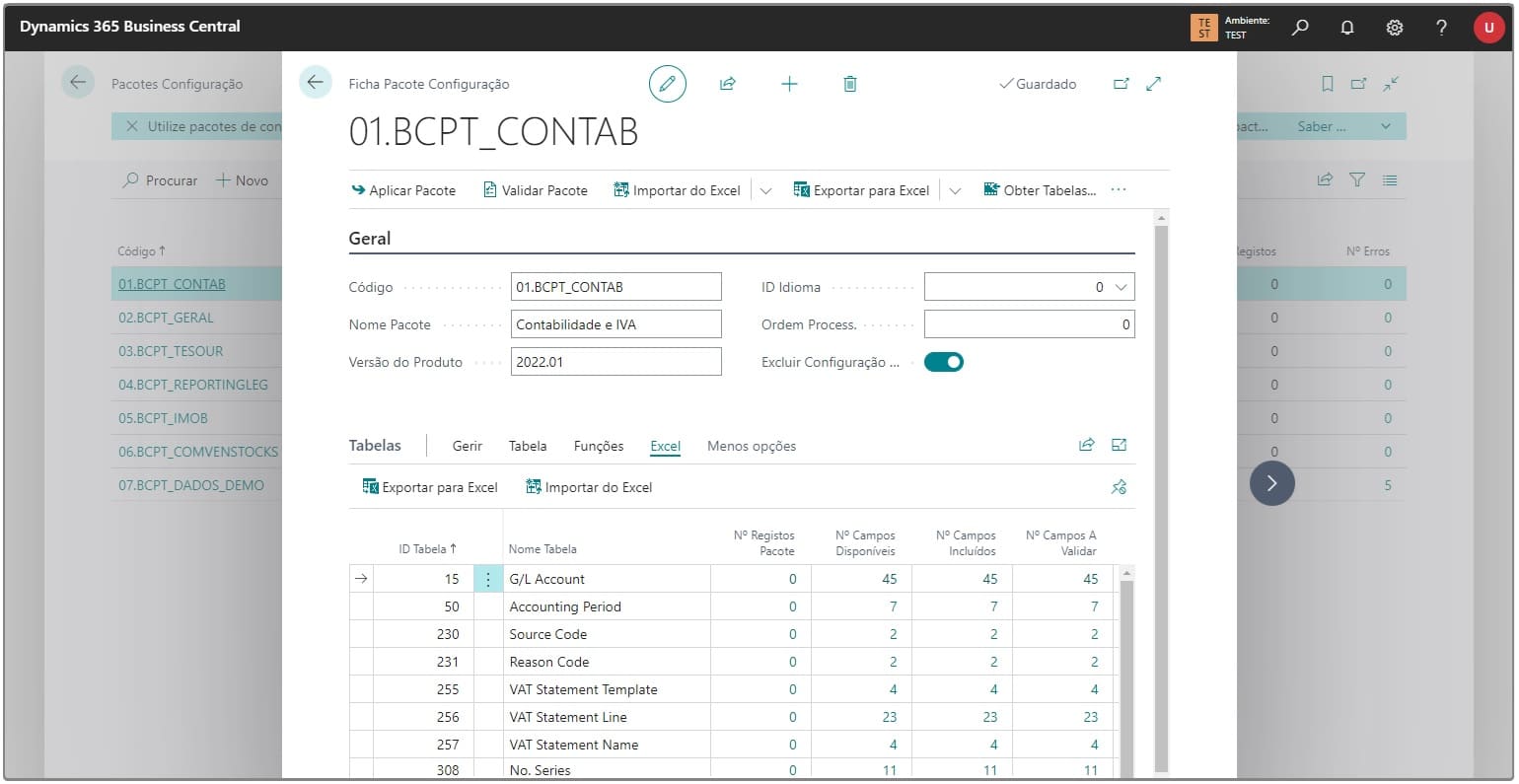Screen dimensions: 1519x784
Task: Open the search magnifier in top bar
Action: 1300,28
